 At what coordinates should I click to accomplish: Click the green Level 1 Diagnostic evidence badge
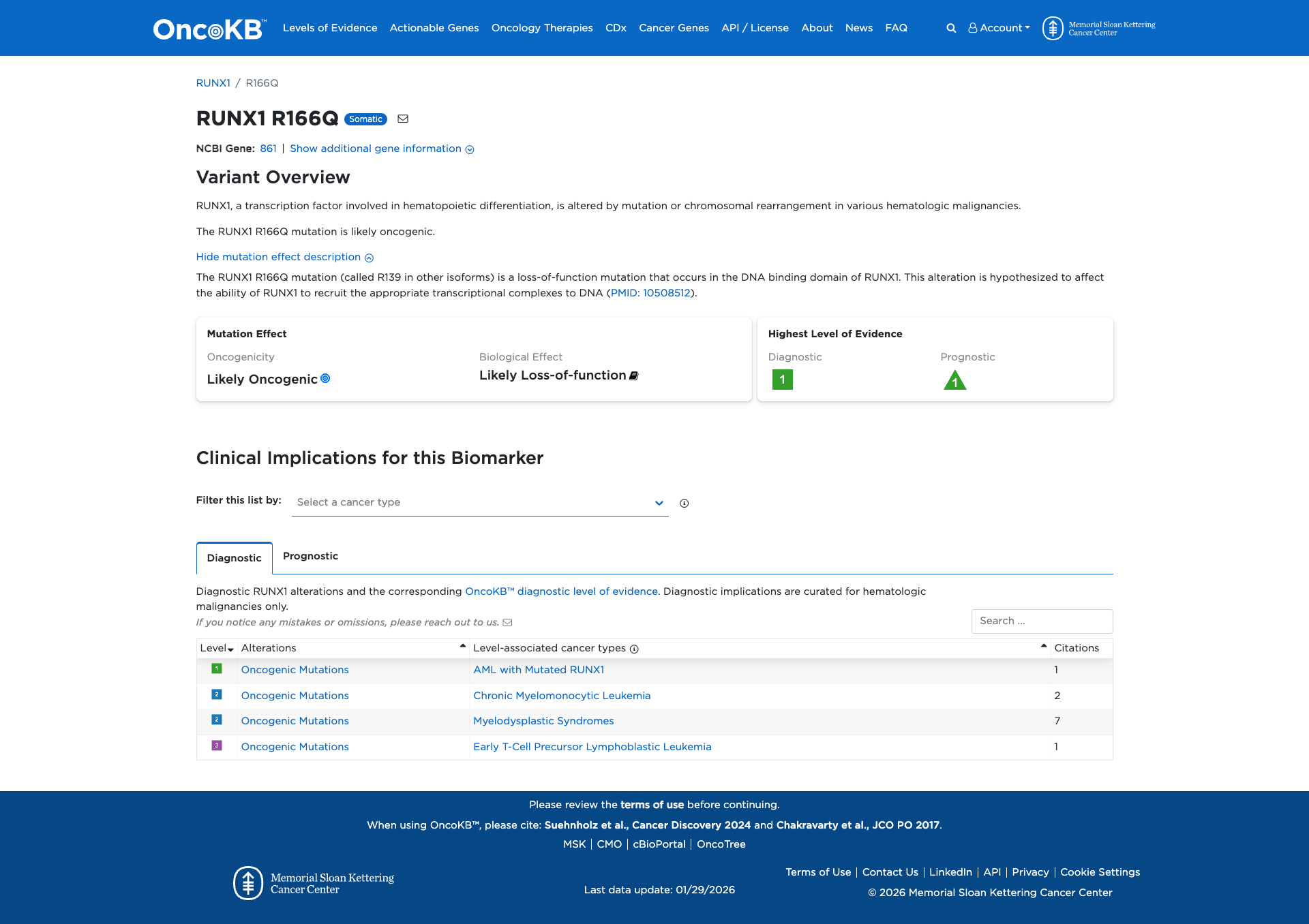(782, 380)
